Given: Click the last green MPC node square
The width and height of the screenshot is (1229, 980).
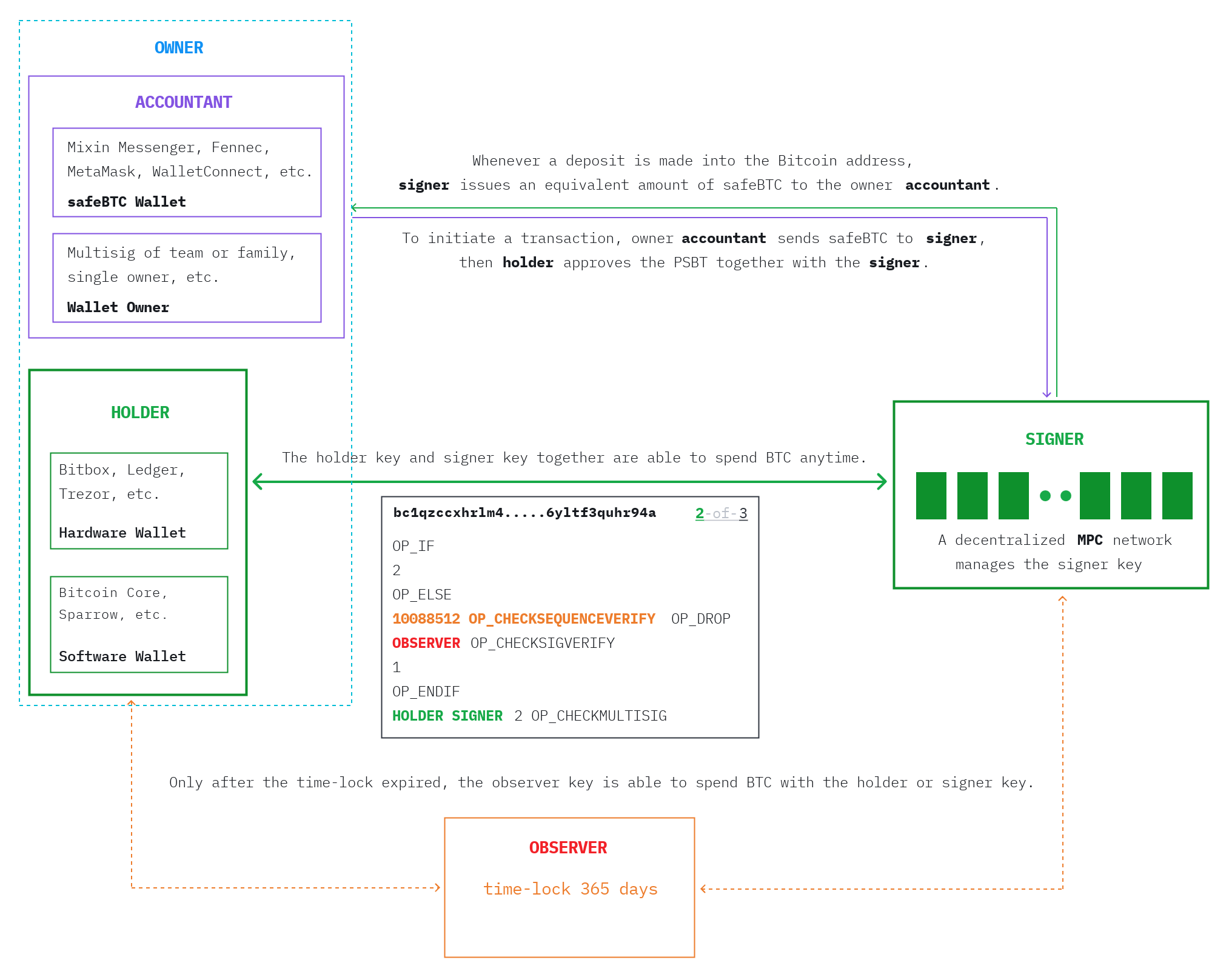Looking at the screenshot, I should (1177, 496).
